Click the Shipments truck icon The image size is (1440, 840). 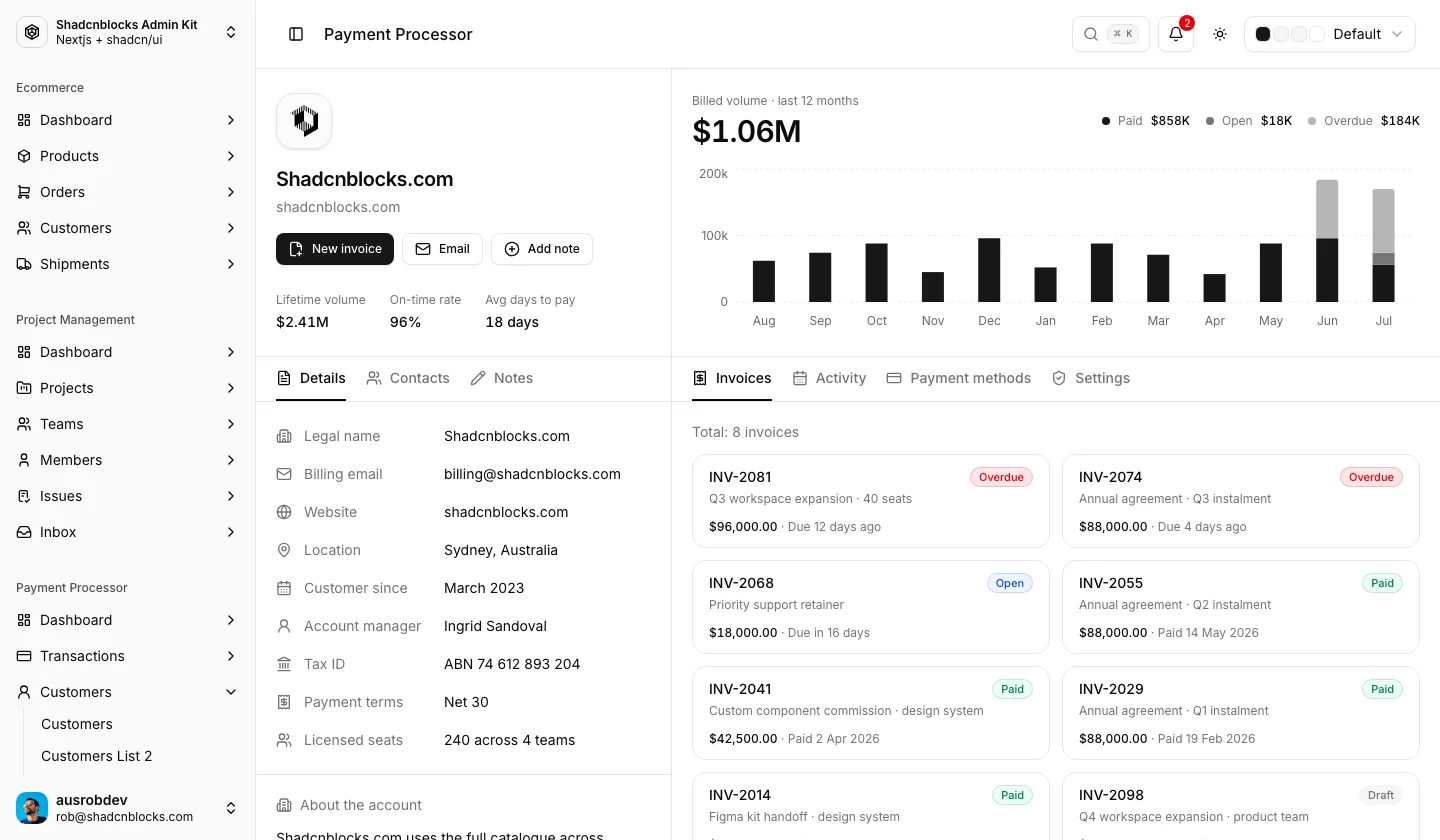point(24,264)
